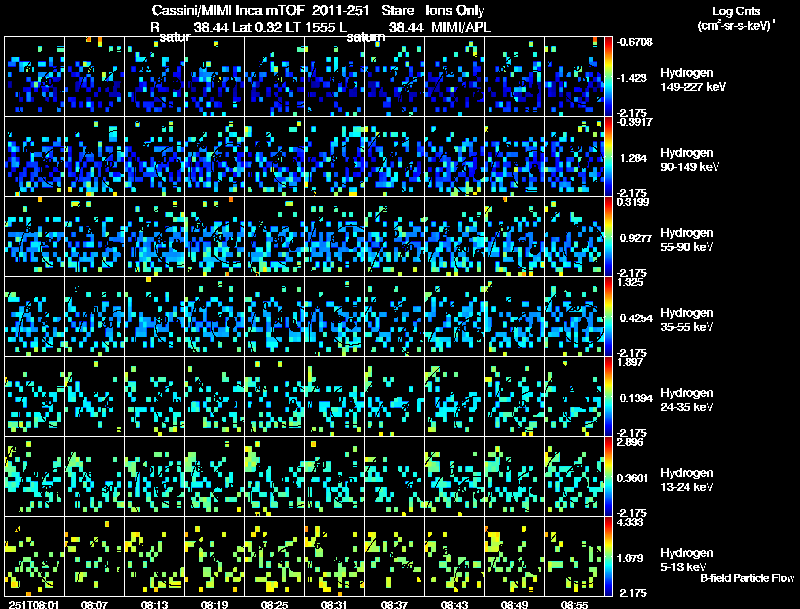Click the '2011-251' date text in title
Image resolution: width=800 pixels, height=609 pixels.
[x=340, y=11]
